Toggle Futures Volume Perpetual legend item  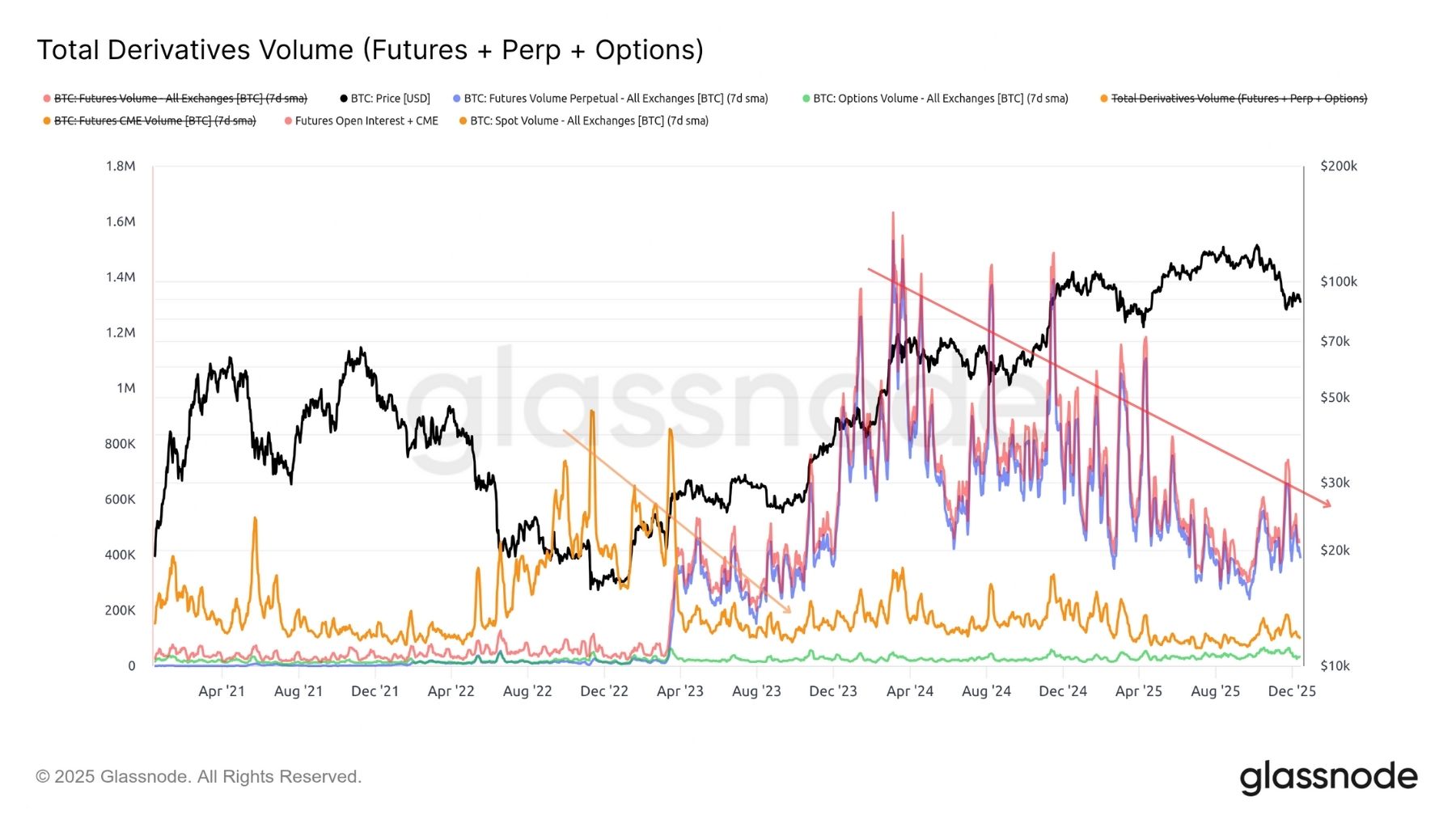(x=616, y=99)
